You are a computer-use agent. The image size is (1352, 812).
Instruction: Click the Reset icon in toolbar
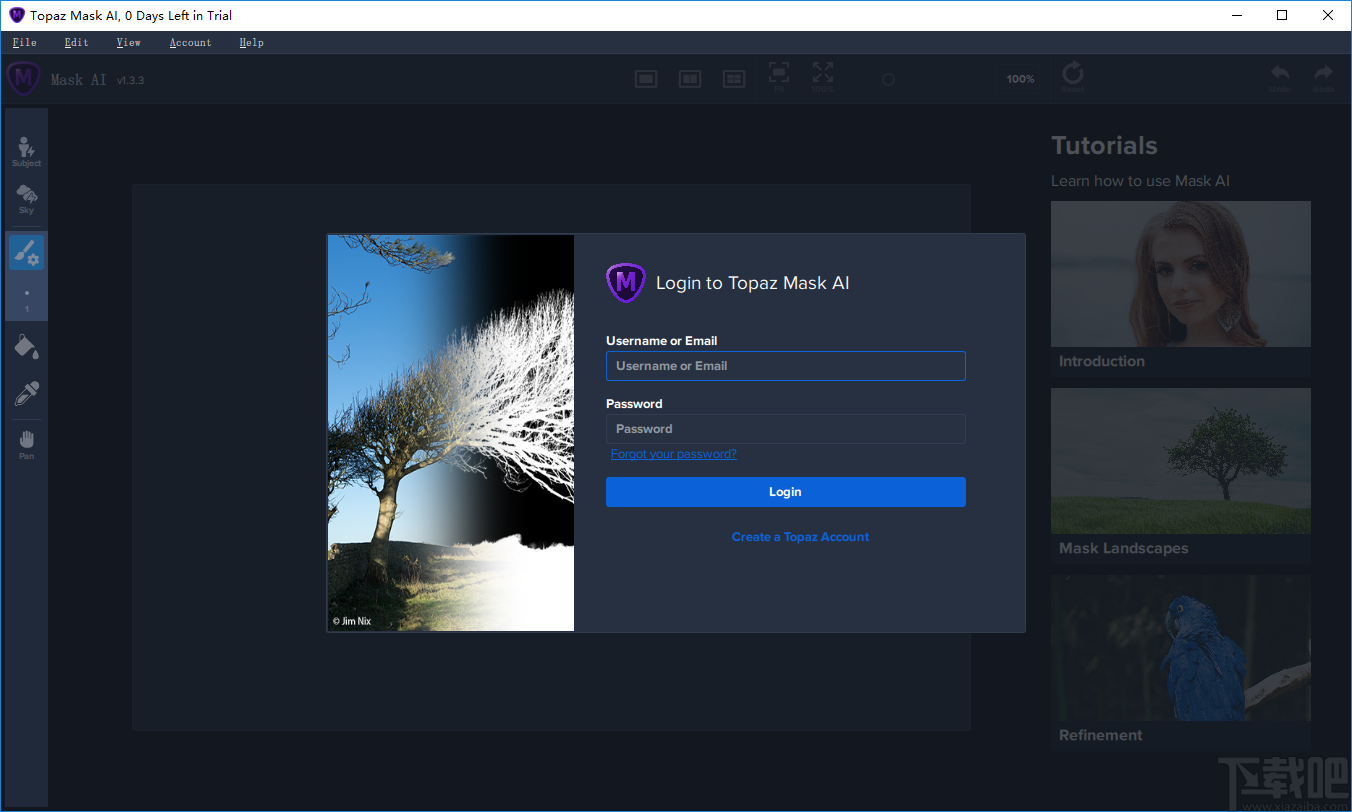pyautogui.click(x=1073, y=77)
